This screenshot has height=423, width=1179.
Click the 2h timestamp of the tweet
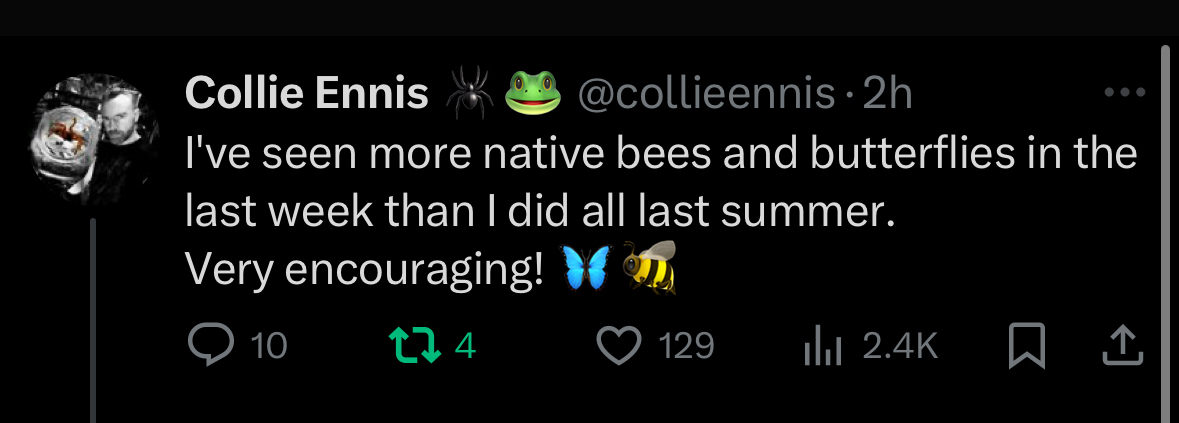pyautogui.click(x=888, y=94)
